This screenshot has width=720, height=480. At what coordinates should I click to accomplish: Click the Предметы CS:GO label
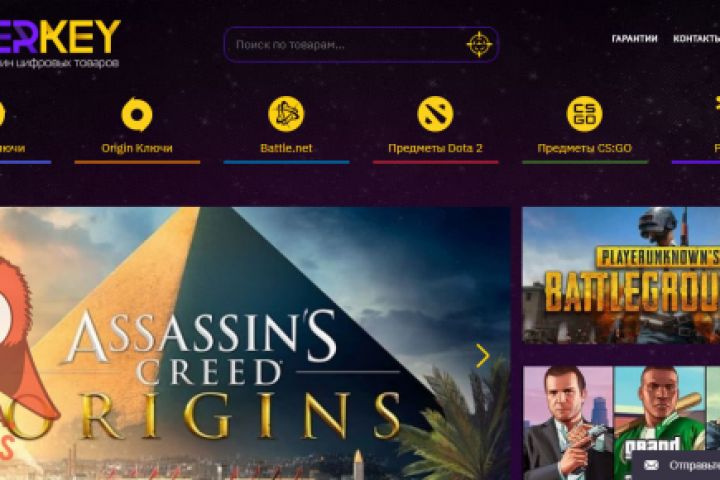pyautogui.click(x=585, y=148)
